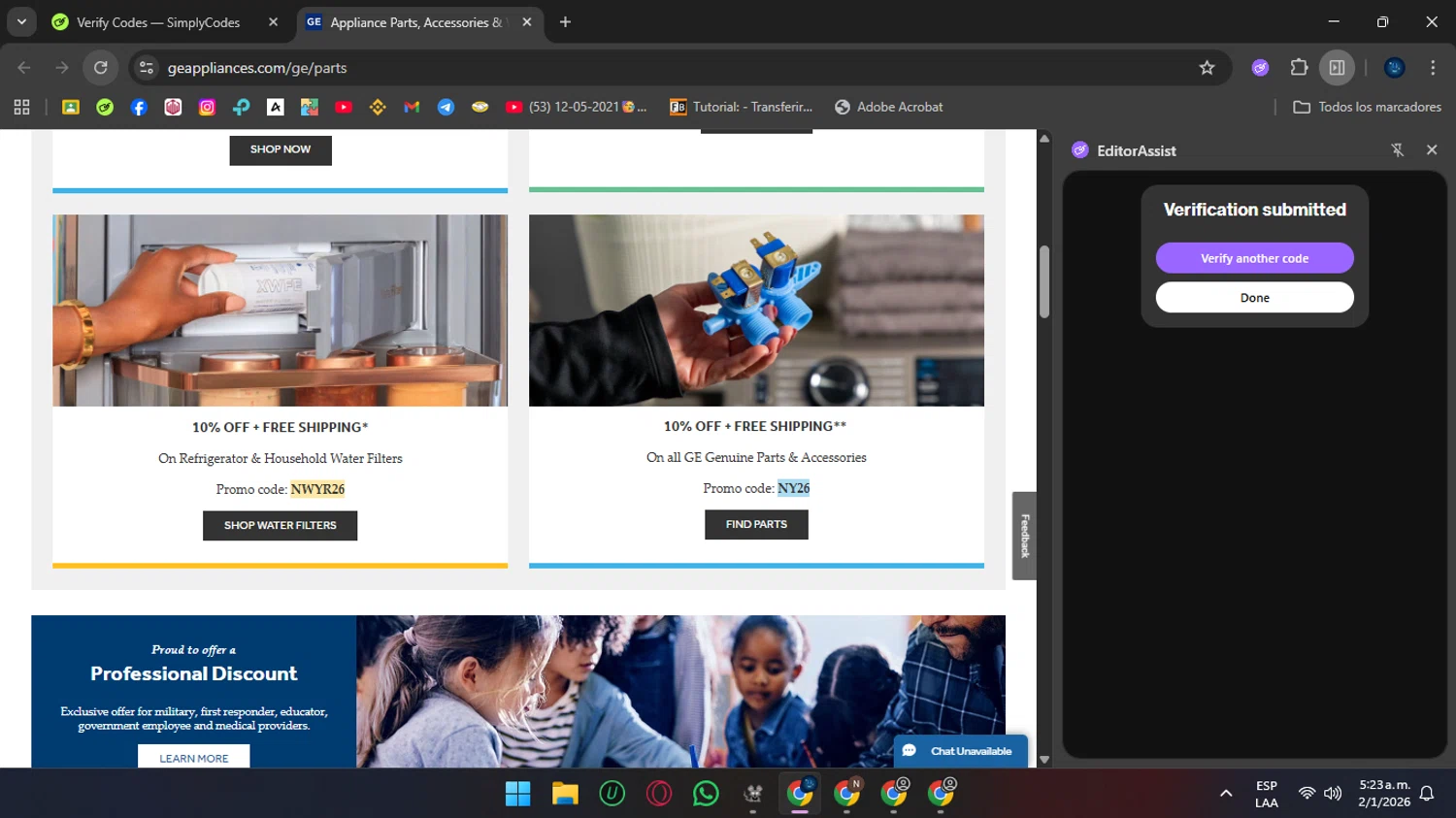
Task: Open the Wi-Fi network tray icon
Action: (1307, 794)
